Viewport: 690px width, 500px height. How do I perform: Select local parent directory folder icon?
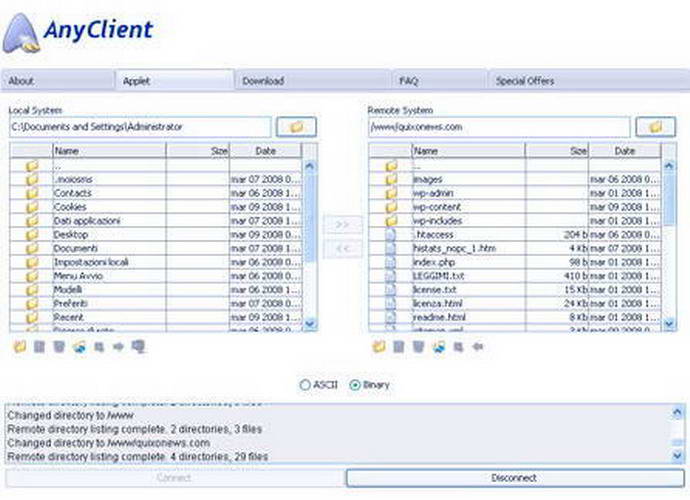click(32, 166)
